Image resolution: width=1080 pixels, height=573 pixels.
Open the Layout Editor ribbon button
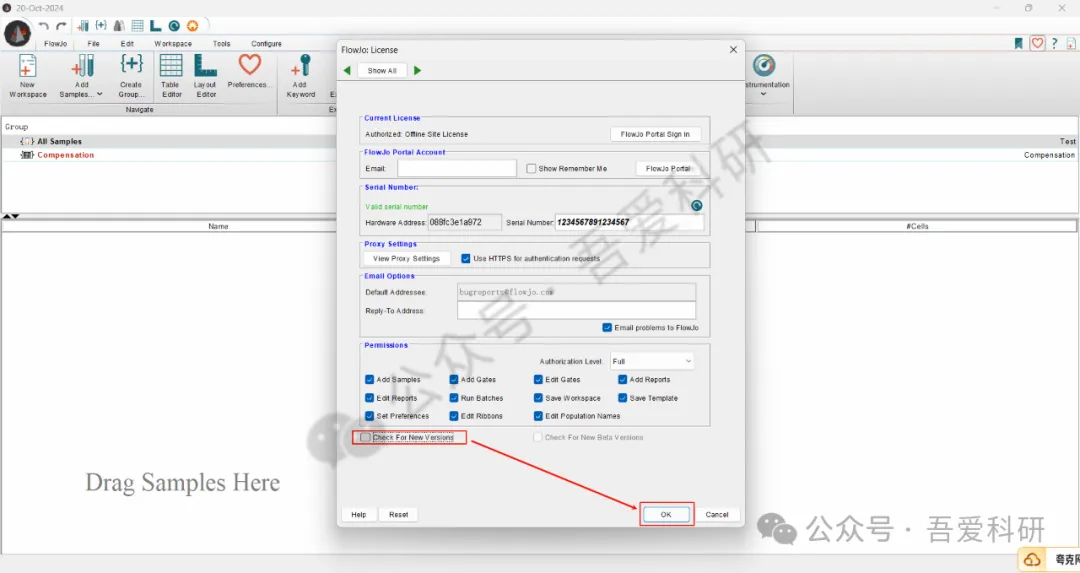[x=205, y=76]
